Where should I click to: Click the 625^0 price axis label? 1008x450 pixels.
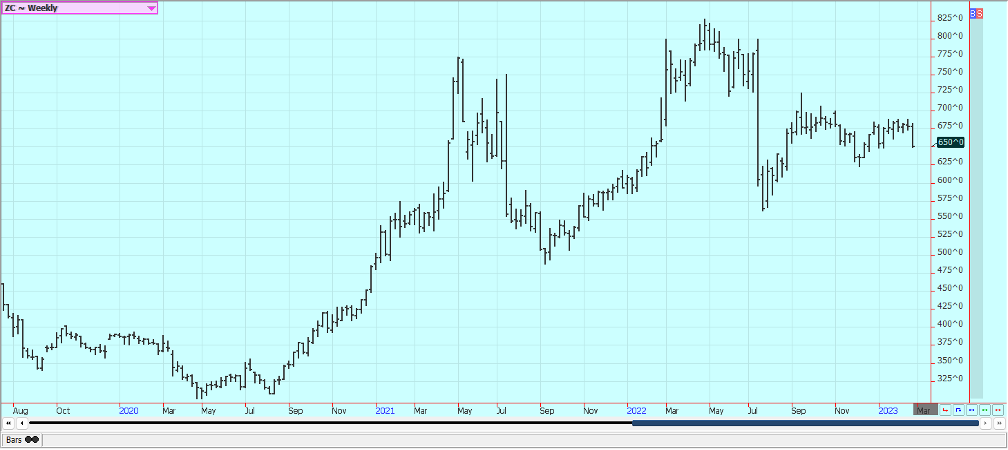[x=951, y=162]
